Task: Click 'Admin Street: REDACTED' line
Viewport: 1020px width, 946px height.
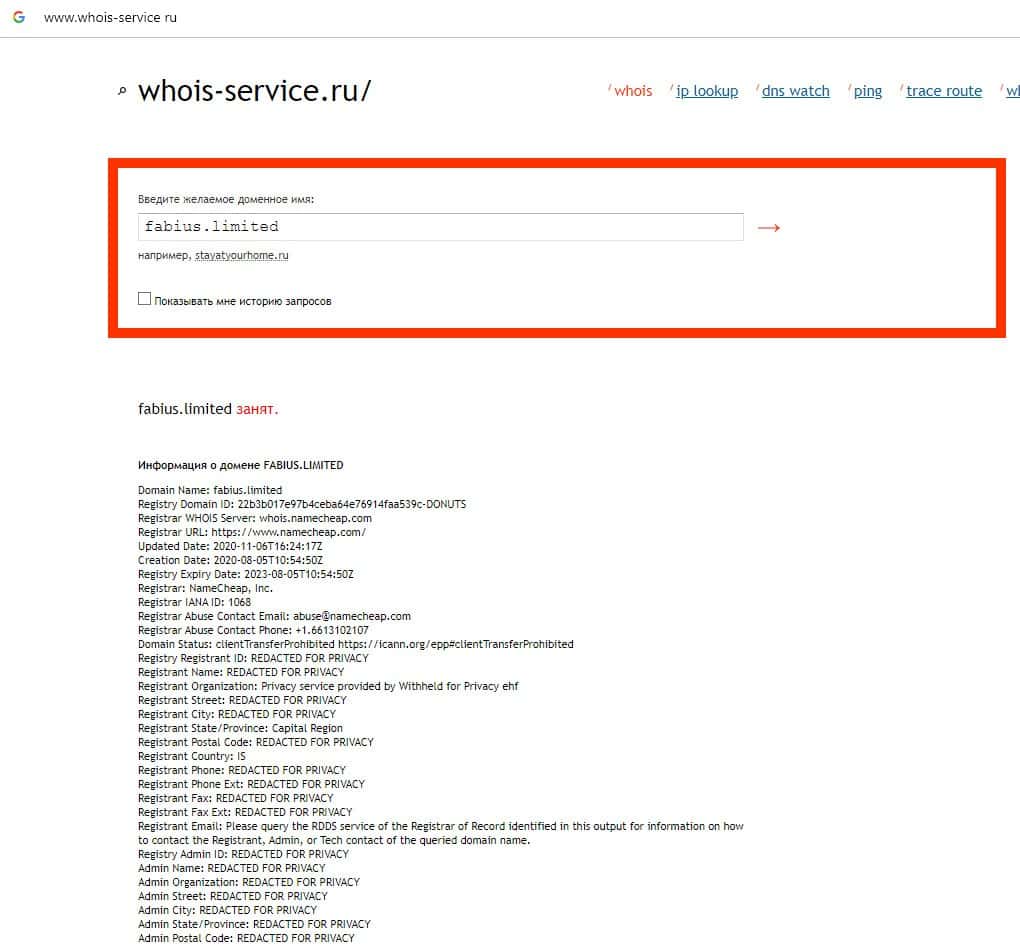Action: click(233, 896)
